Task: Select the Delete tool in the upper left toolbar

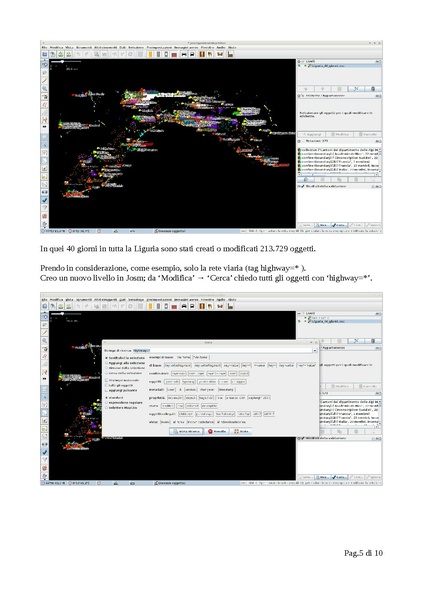Action: pyautogui.click(x=45, y=96)
